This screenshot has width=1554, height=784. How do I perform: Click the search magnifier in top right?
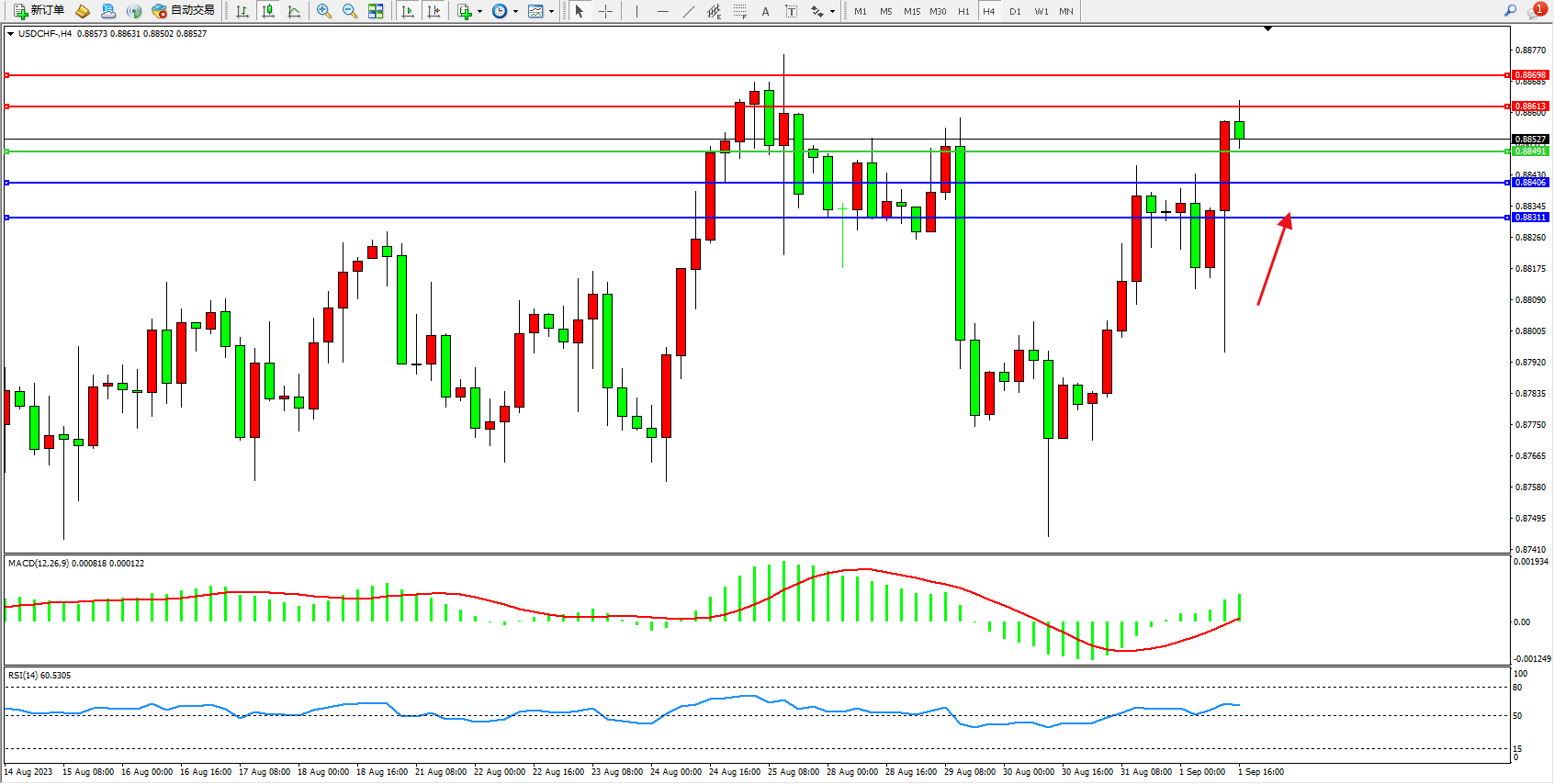tap(1510, 11)
